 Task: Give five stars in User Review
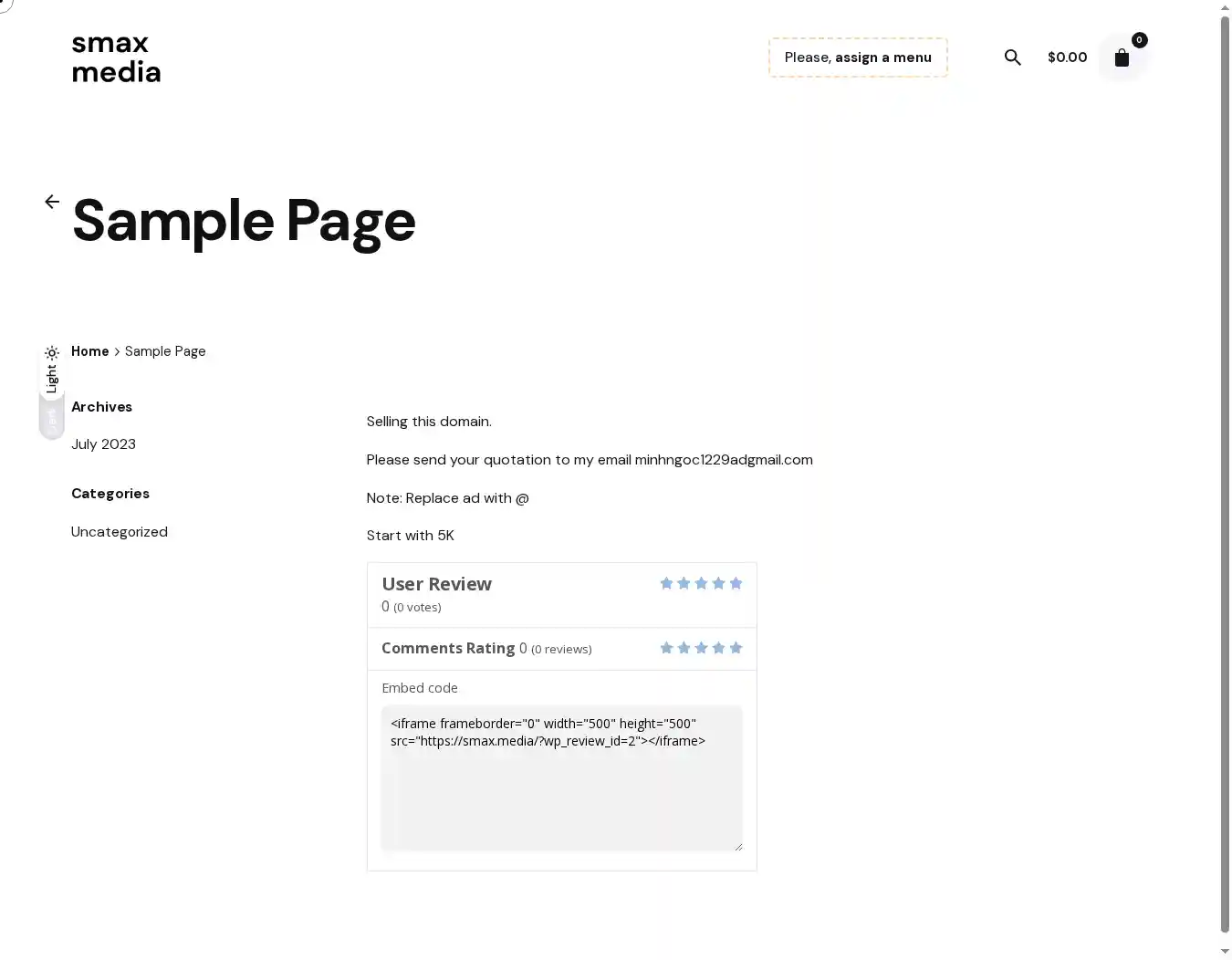pyautogui.click(x=736, y=584)
